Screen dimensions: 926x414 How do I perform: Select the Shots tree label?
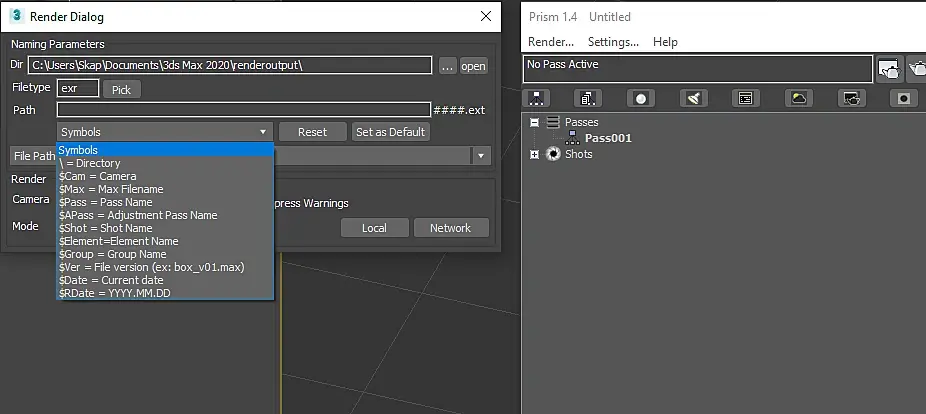point(579,154)
